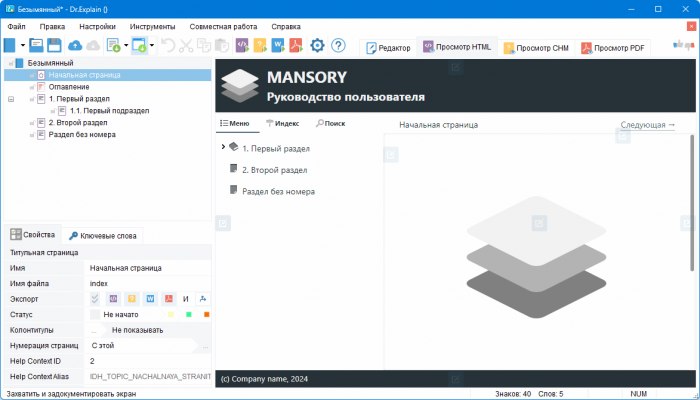Select the orange status swatch
Screen dimensions: 700x400
[206, 315]
